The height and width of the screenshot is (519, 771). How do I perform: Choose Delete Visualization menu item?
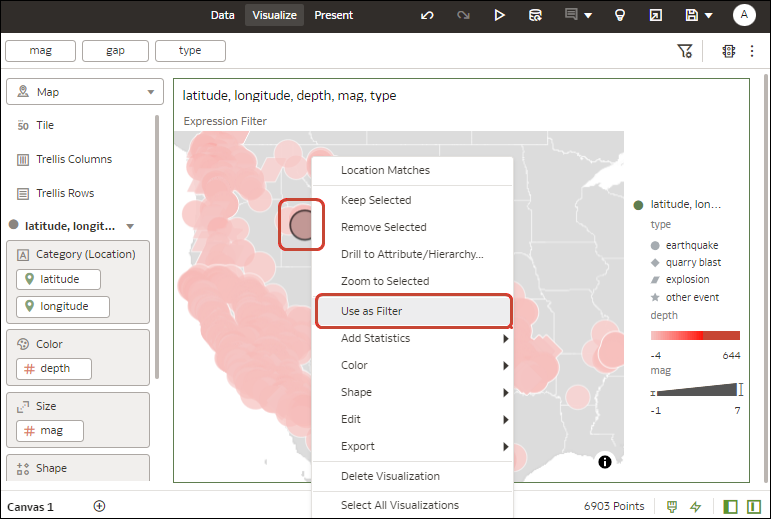pyautogui.click(x=413, y=476)
